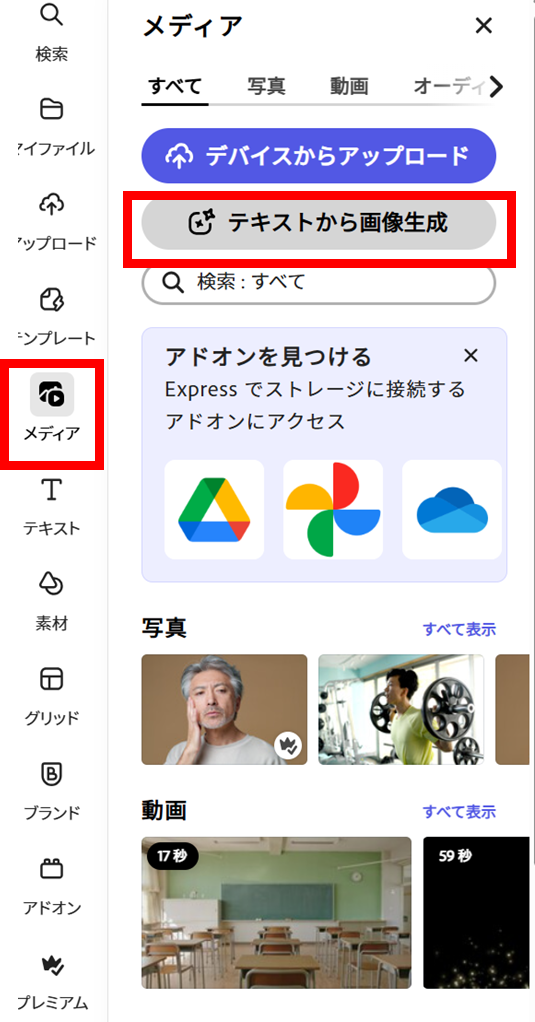This screenshot has width=535, height=1022.
Task: Expand more tabs with the right chevron arrow
Action: (x=497, y=85)
